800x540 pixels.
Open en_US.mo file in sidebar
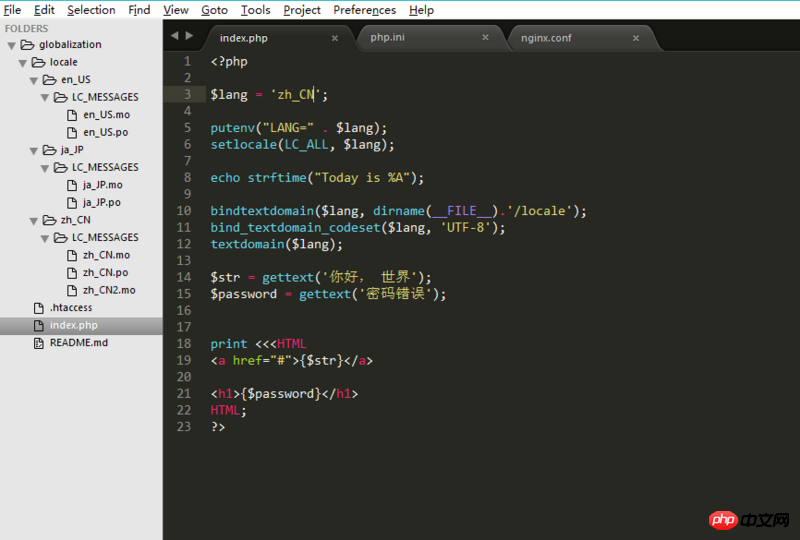click(x=106, y=115)
